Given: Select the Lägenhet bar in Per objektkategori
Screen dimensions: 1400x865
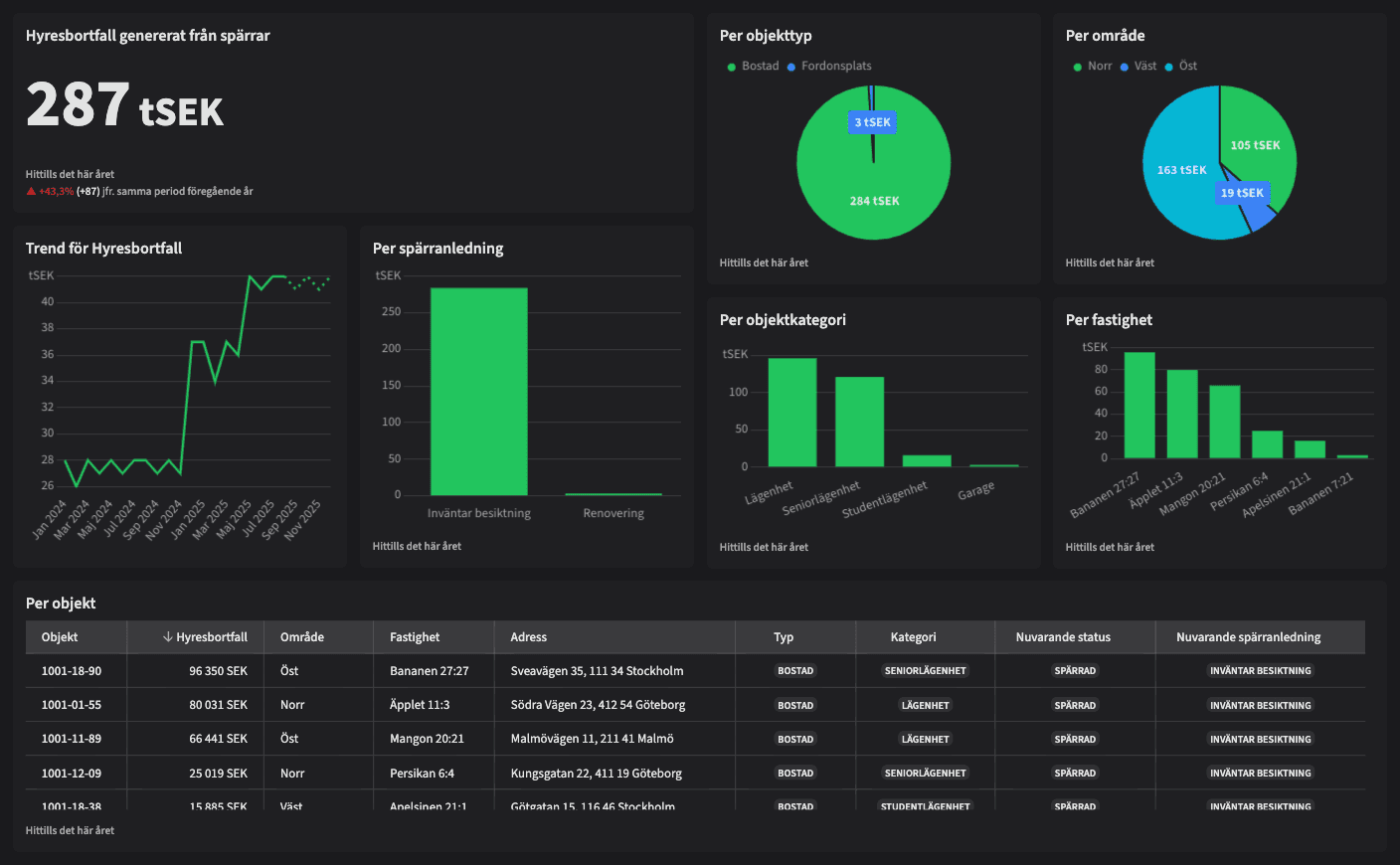Looking at the screenshot, I should (792, 412).
